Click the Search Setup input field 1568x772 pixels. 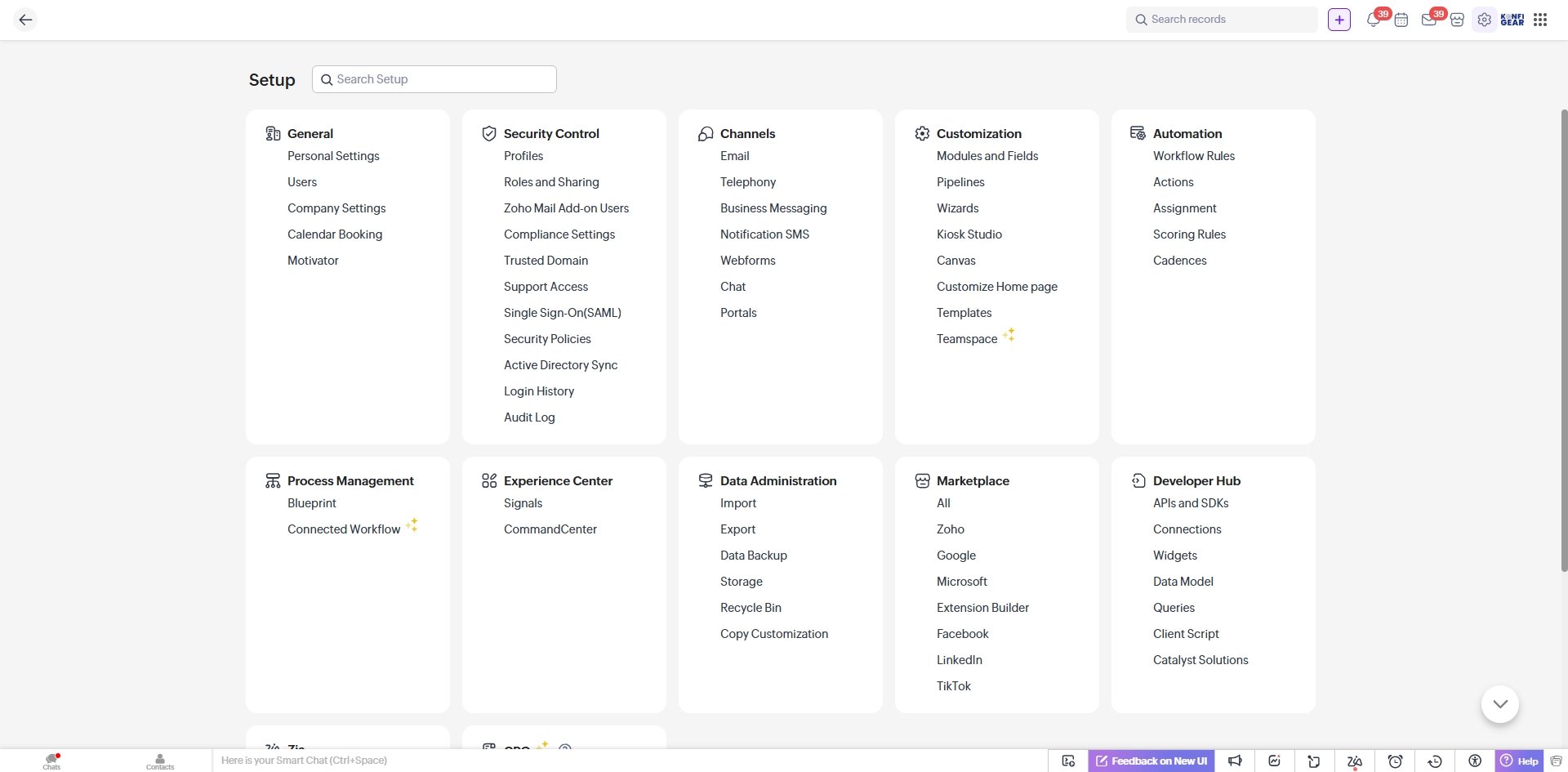(x=434, y=78)
